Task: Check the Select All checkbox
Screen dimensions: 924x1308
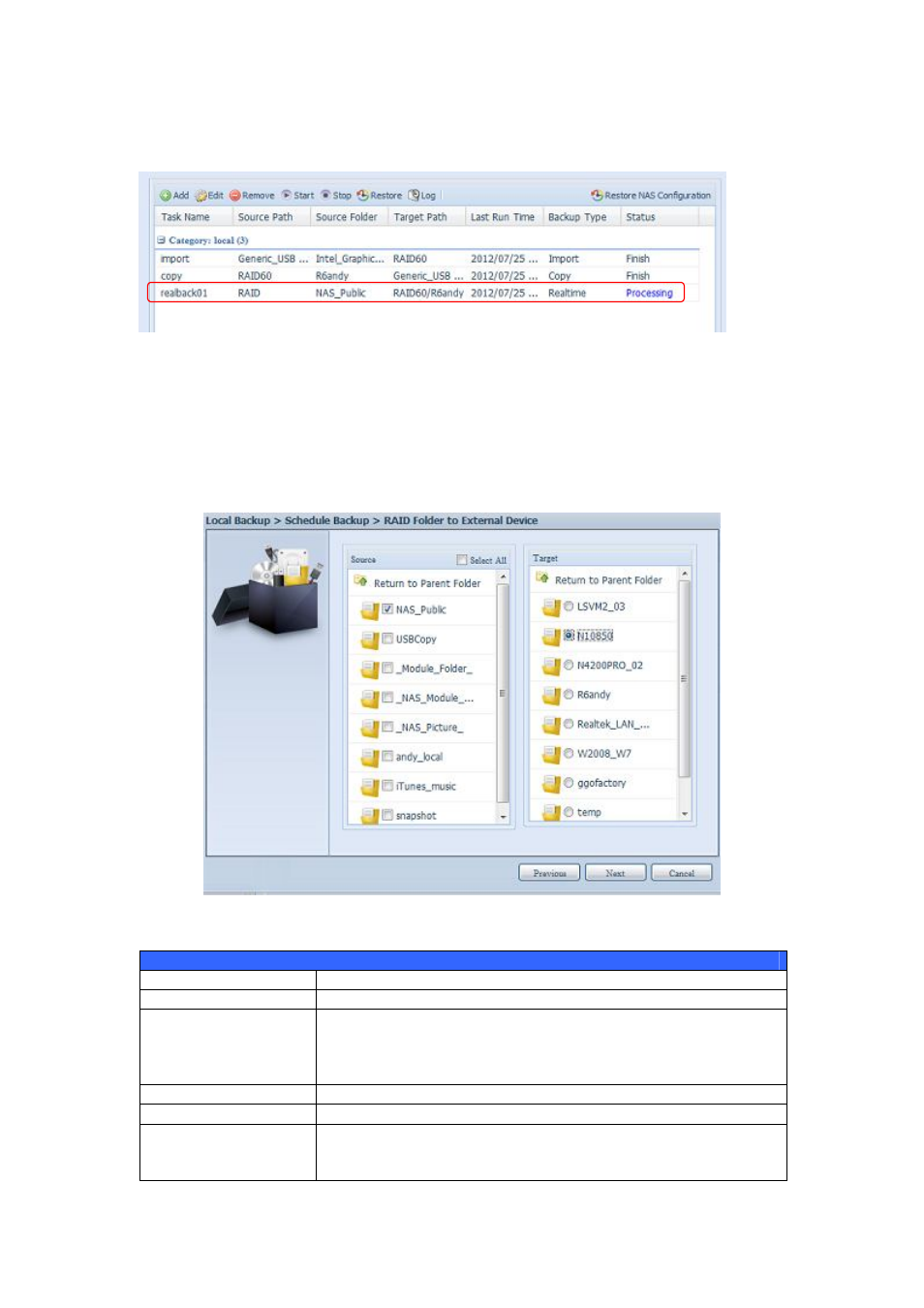Action: pos(462,560)
